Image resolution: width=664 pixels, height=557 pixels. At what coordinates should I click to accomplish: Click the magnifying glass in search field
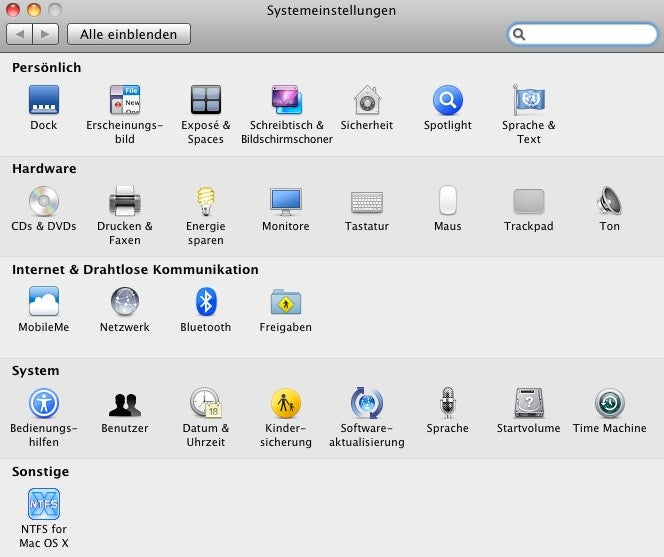pos(519,34)
